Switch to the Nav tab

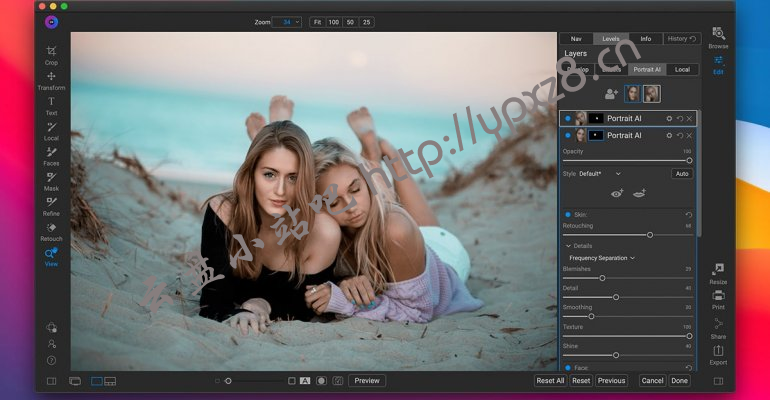pos(577,39)
